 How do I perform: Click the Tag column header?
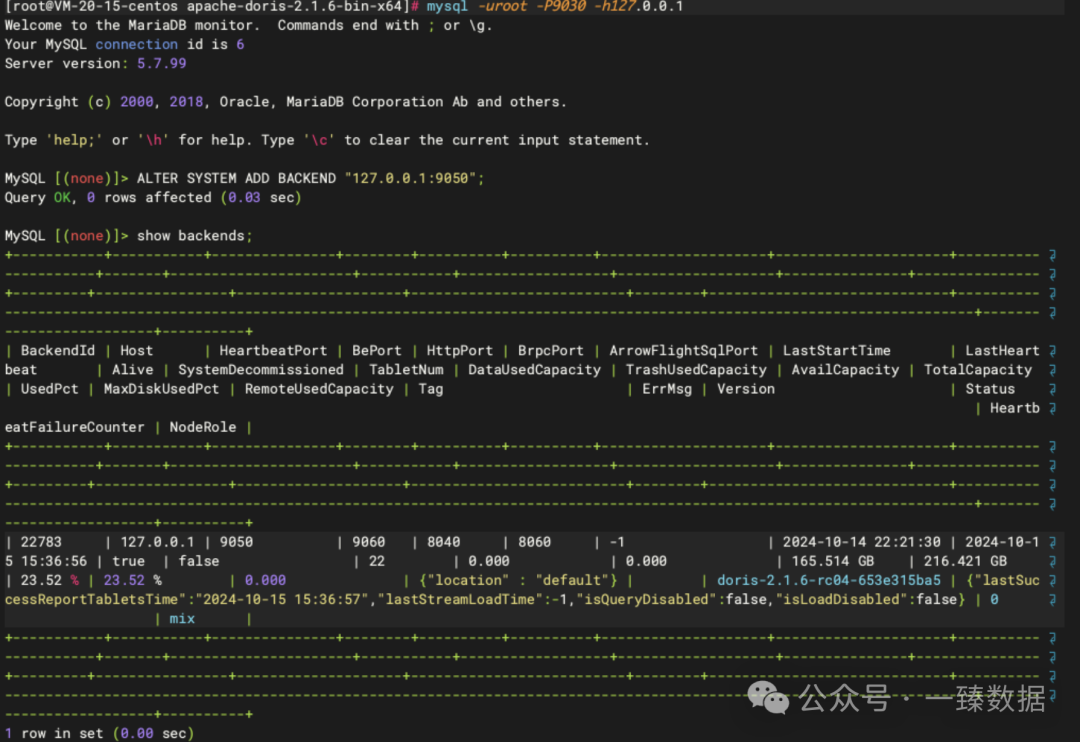pyautogui.click(x=430, y=389)
